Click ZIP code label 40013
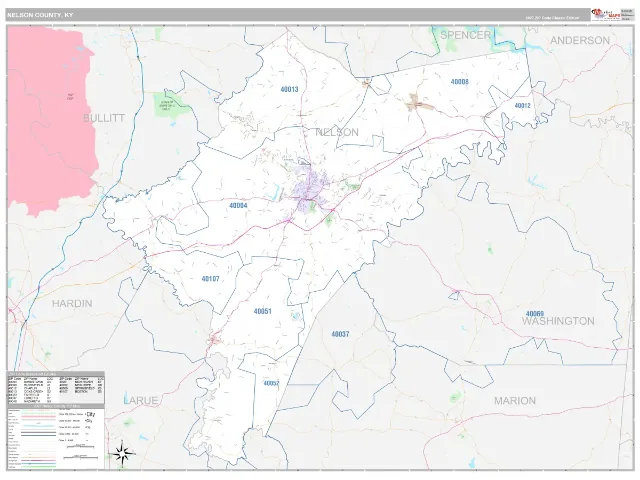The width and height of the screenshot is (640, 480). [x=289, y=89]
